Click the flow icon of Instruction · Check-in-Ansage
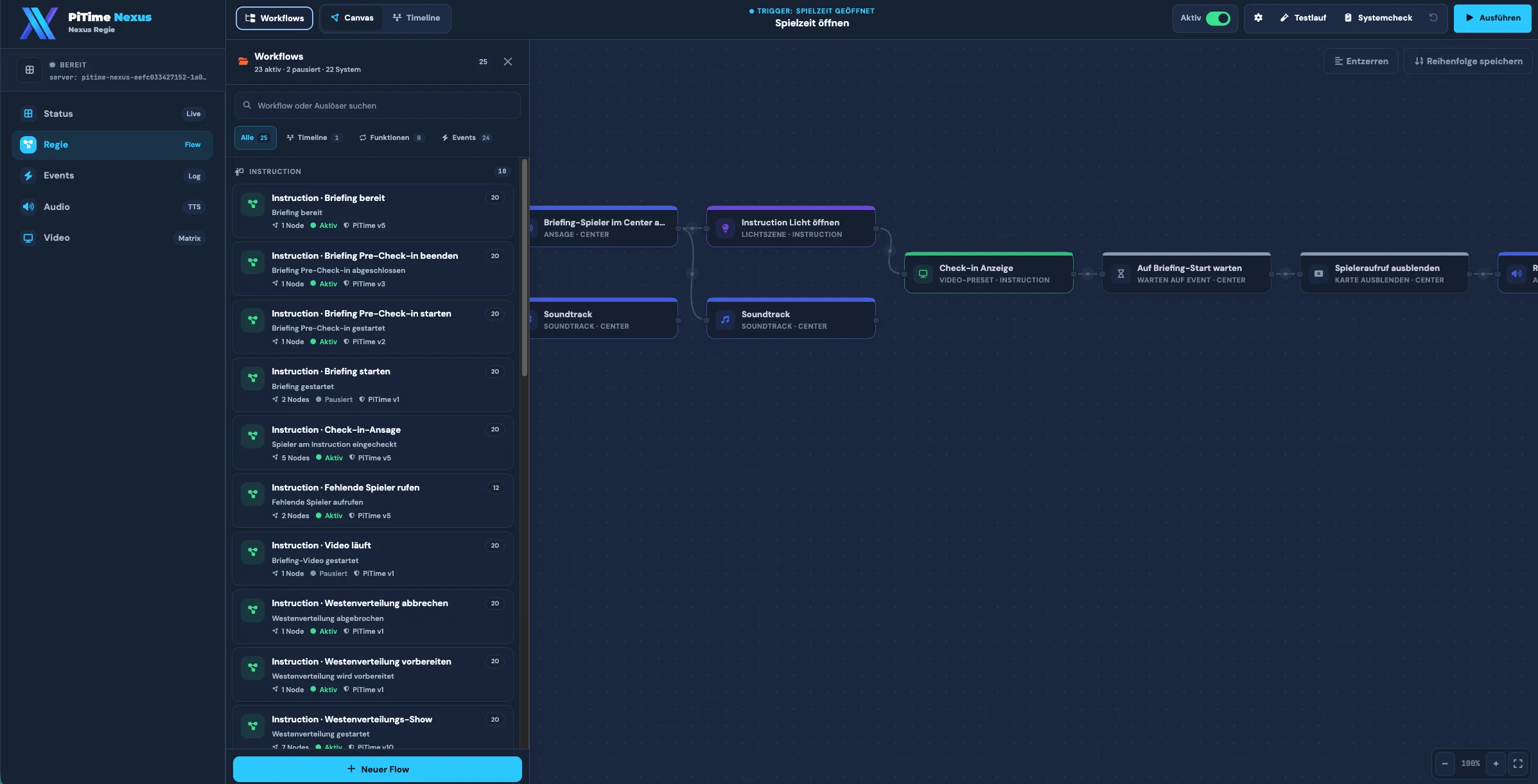Viewport: 1538px width, 784px height. 252,436
